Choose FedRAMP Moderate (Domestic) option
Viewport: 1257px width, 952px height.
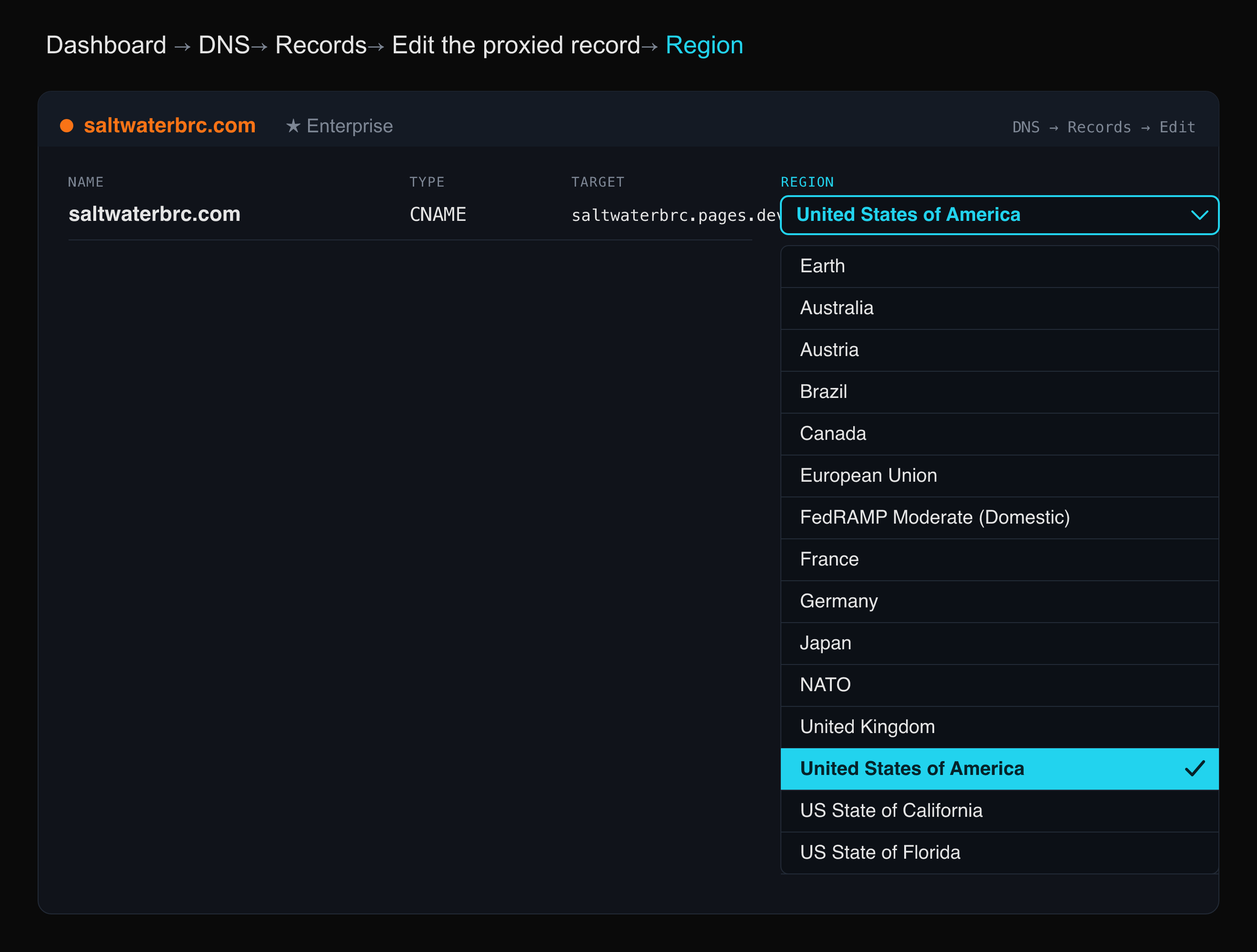(x=999, y=518)
